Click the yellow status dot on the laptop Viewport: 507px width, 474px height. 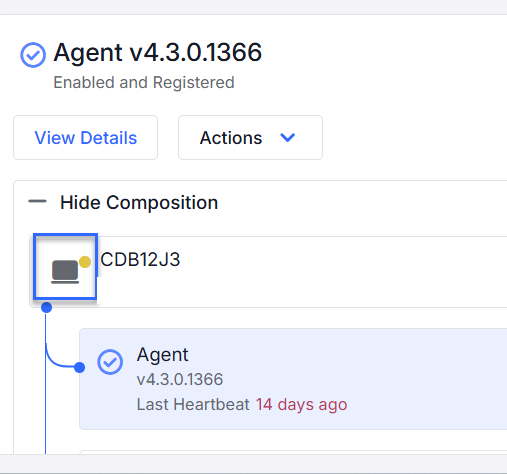[85, 262]
